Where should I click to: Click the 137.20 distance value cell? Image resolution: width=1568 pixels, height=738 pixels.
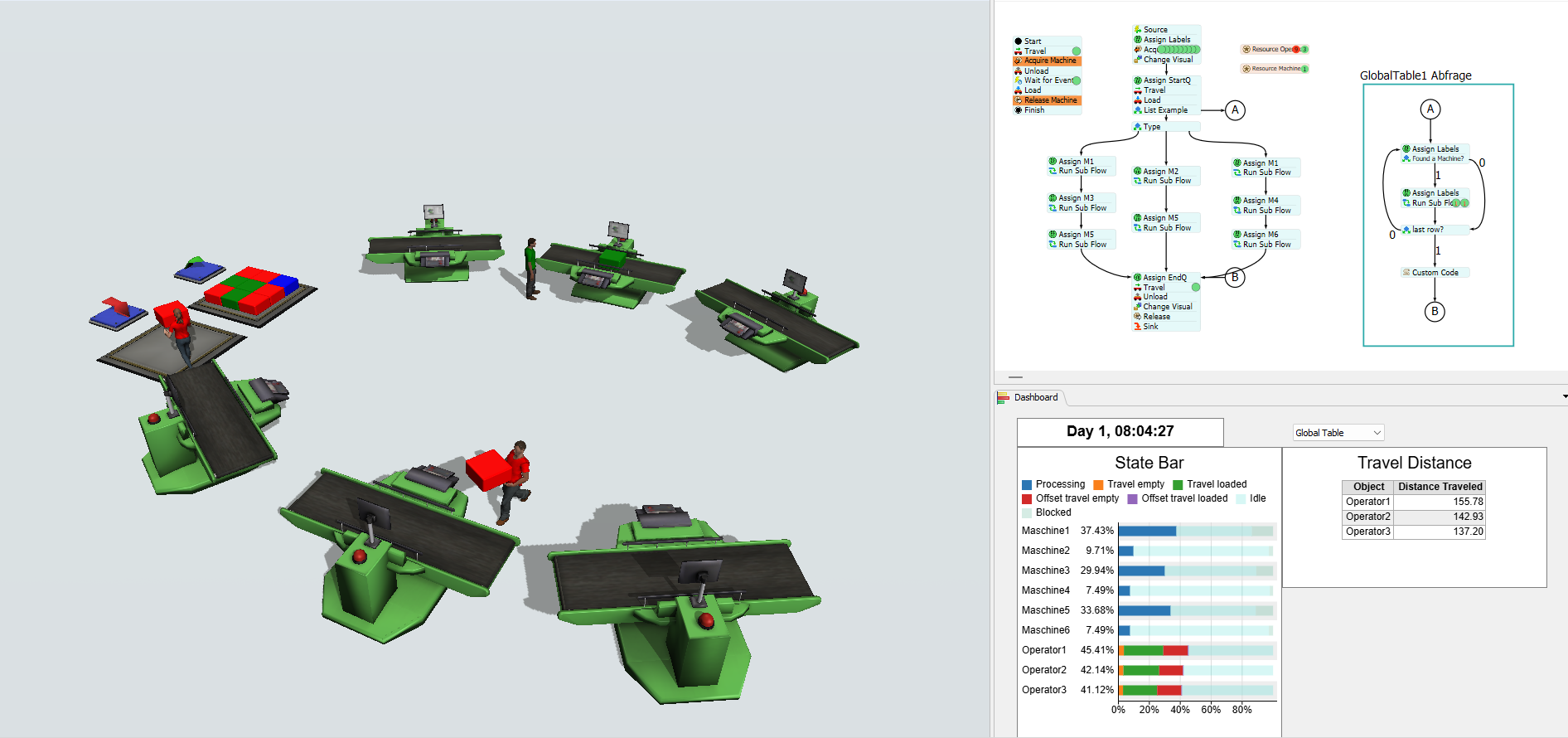[1440, 532]
